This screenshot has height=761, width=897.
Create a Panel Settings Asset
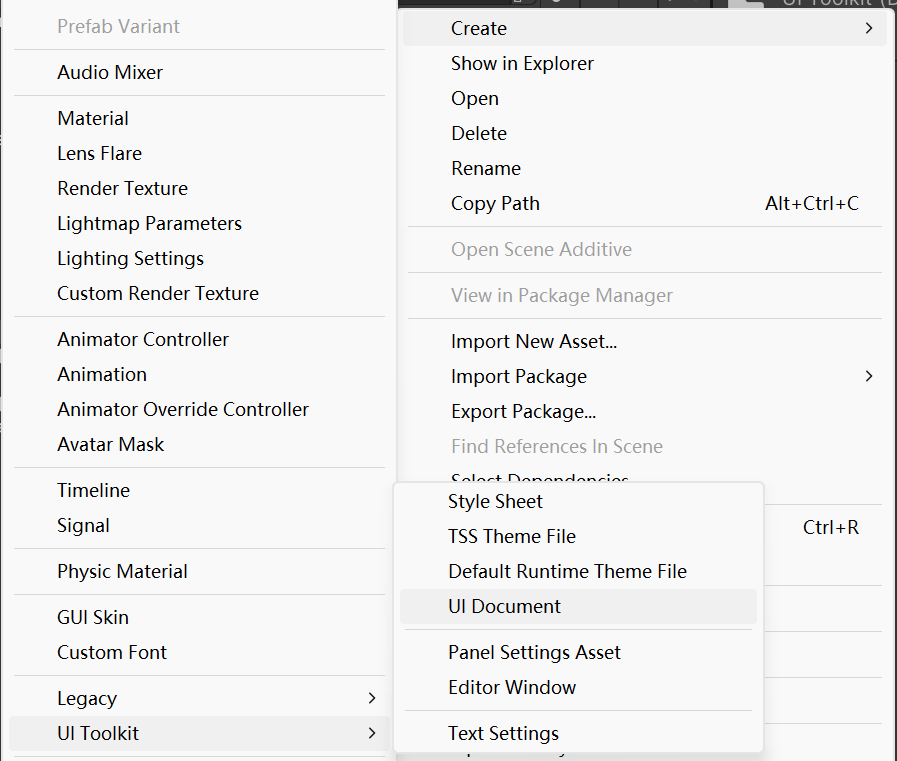pos(534,652)
